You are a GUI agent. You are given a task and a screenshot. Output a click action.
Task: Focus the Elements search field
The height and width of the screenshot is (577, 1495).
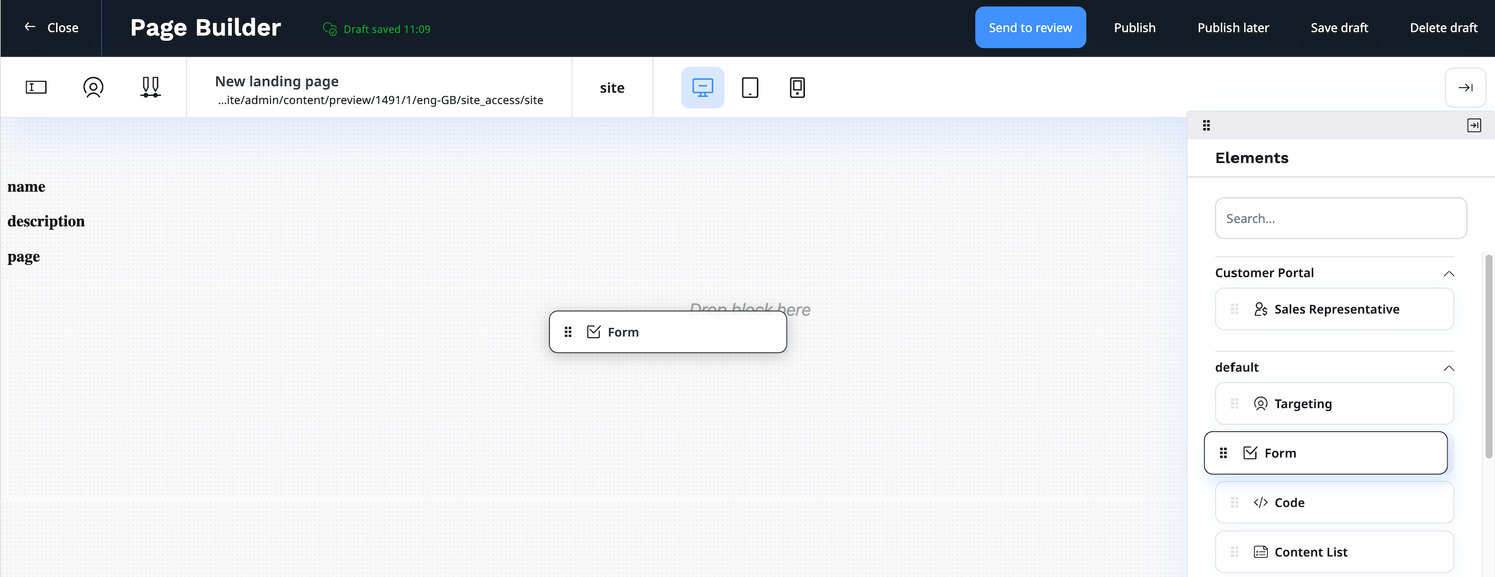[x=1340, y=218]
